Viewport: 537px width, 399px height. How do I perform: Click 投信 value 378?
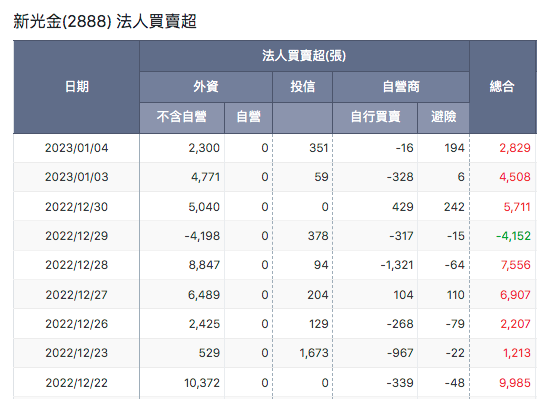click(x=318, y=236)
